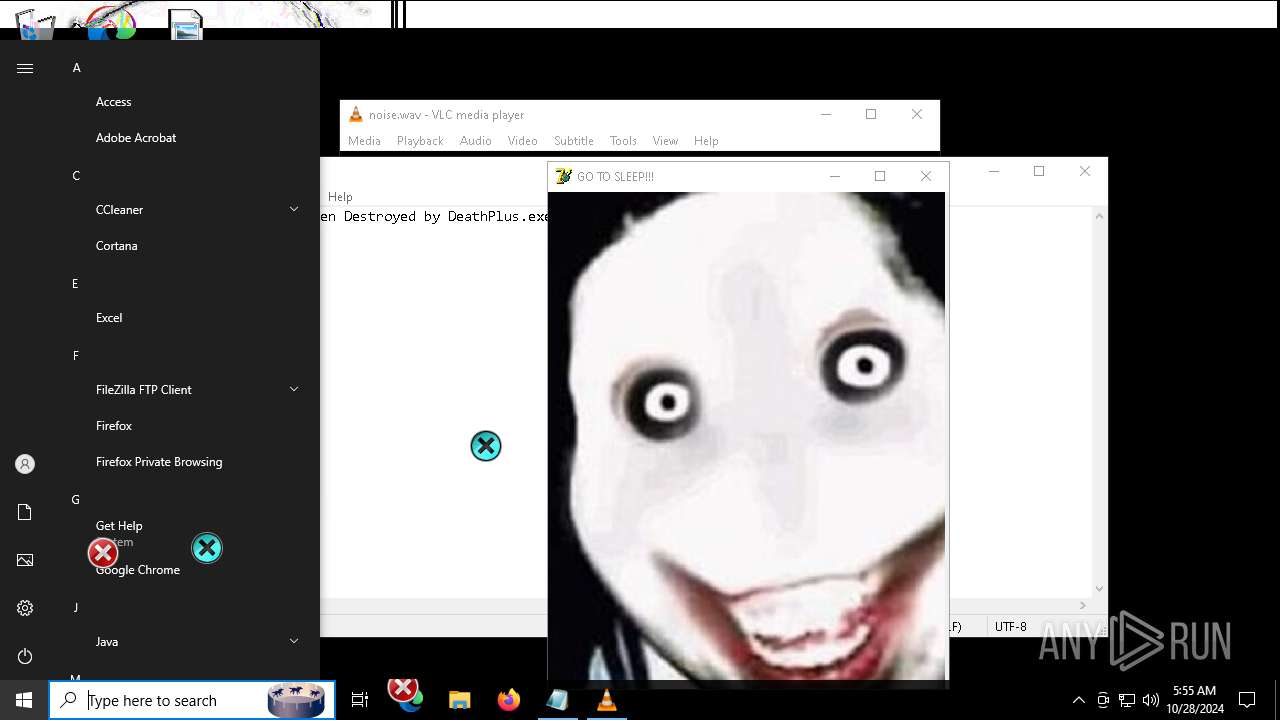Click the Power icon in Start sidebar
The height and width of the screenshot is (720, 1280).
tap(25, 656)
